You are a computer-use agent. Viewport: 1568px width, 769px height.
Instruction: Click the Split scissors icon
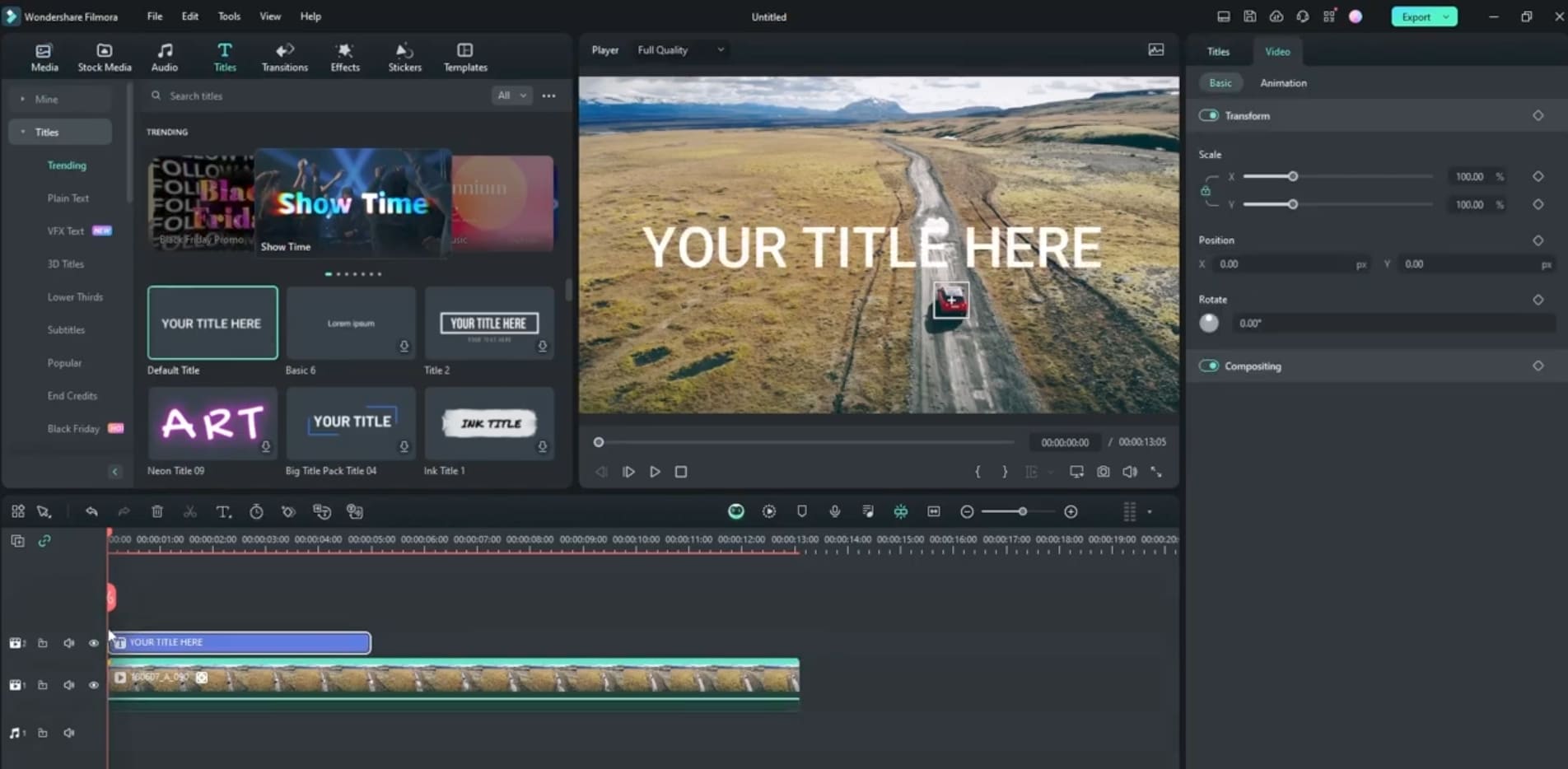click(190, 512)
